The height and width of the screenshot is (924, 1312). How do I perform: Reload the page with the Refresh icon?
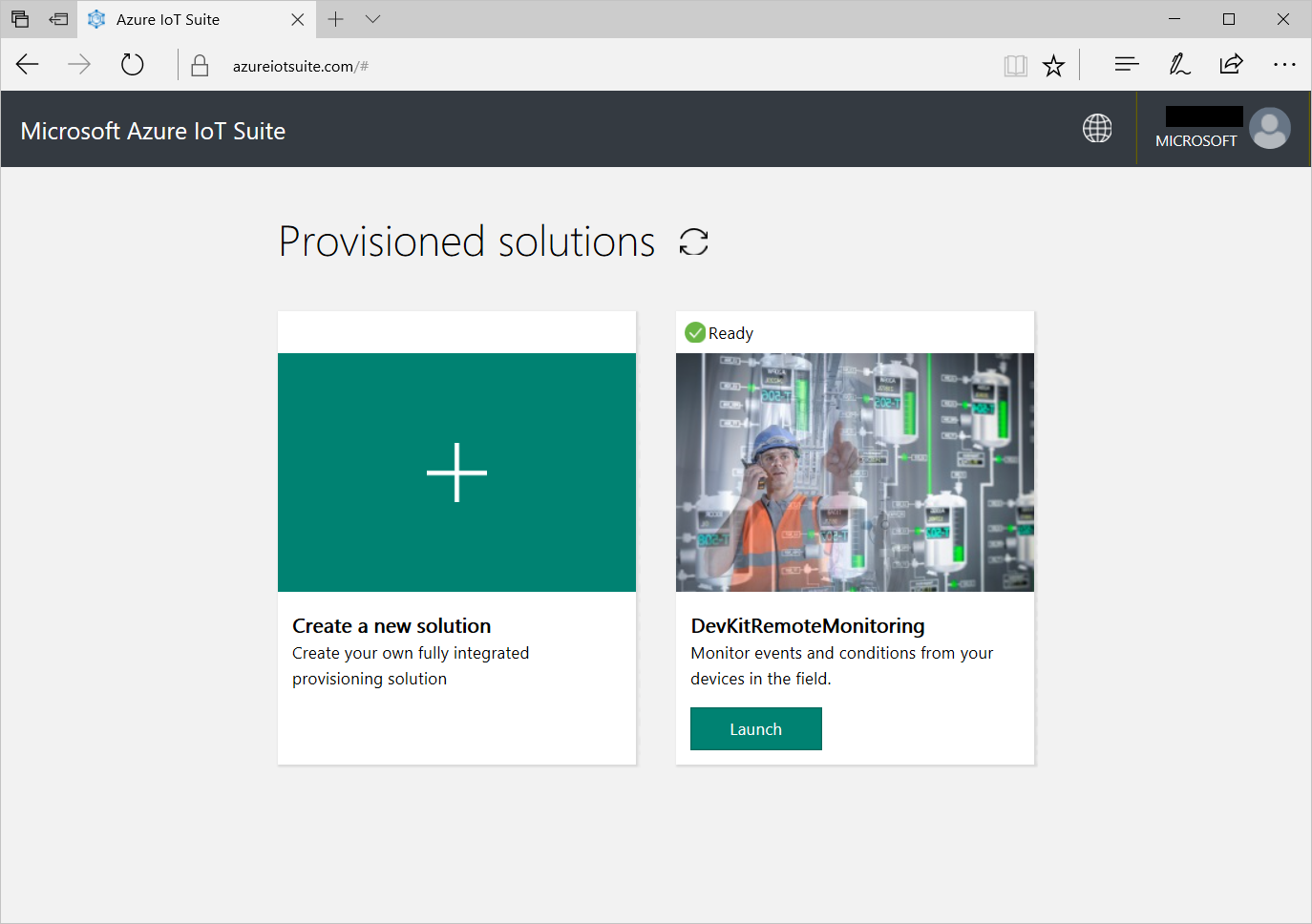point(132,65)
